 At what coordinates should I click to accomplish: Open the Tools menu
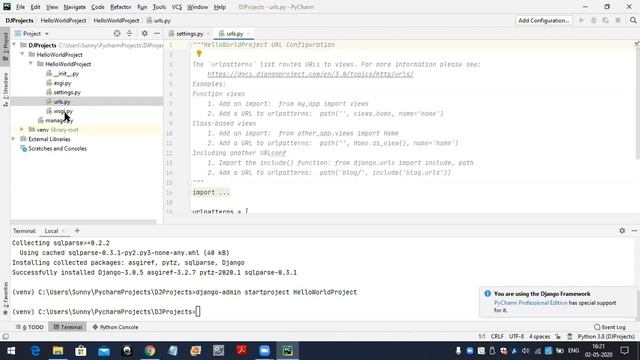click(x=159, y=7)
